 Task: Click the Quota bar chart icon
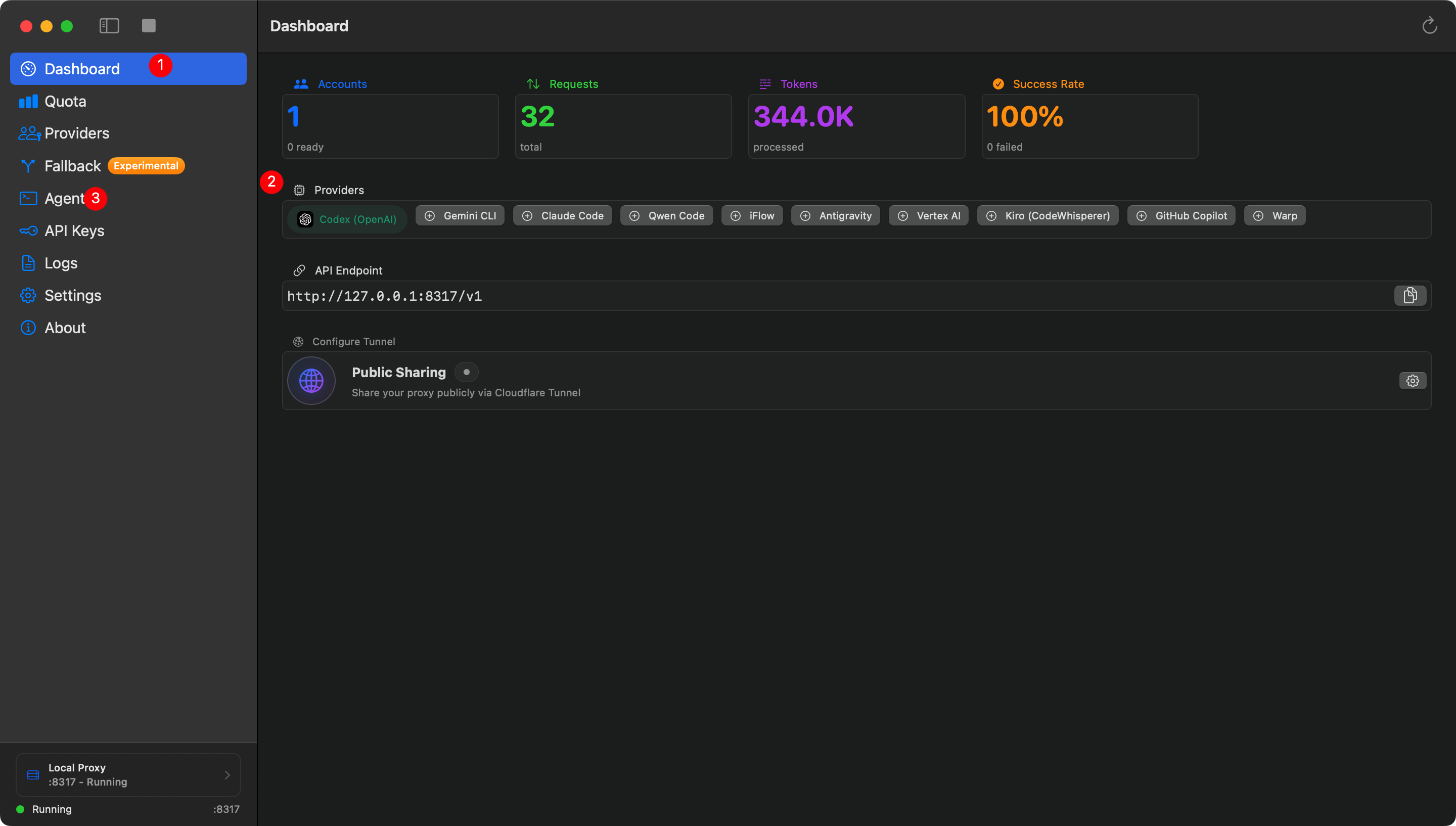tap(28, 102)
